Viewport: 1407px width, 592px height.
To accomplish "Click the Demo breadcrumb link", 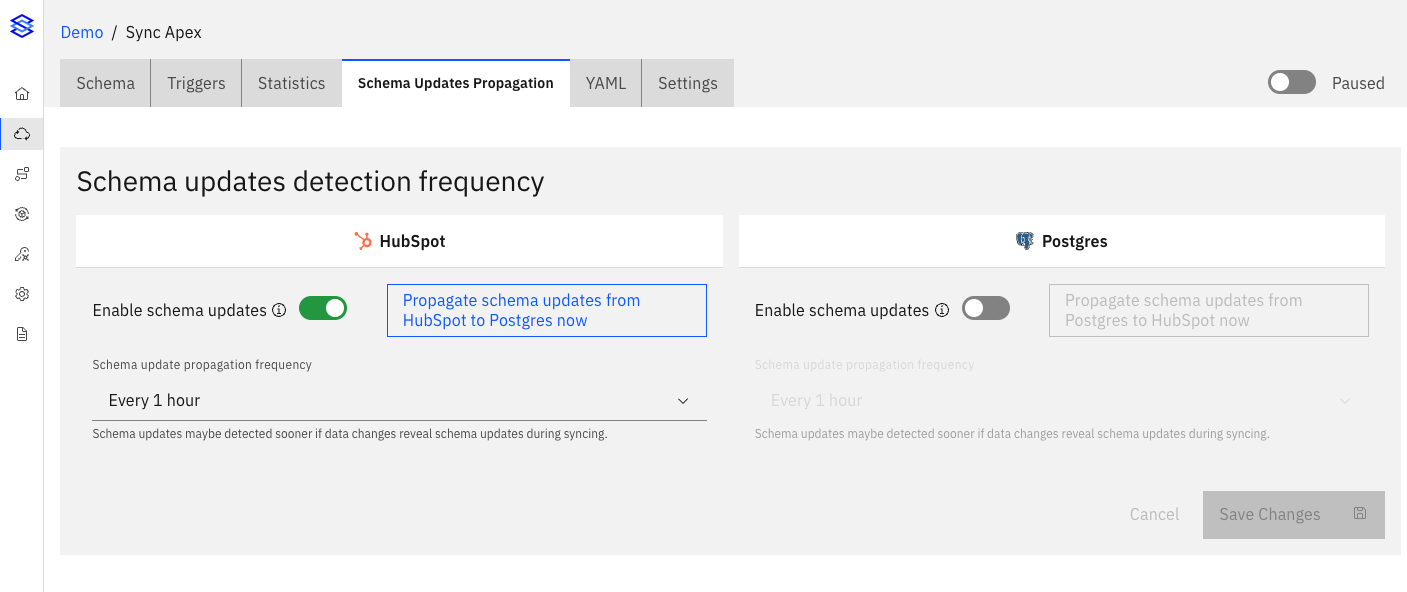I will 82,32.
